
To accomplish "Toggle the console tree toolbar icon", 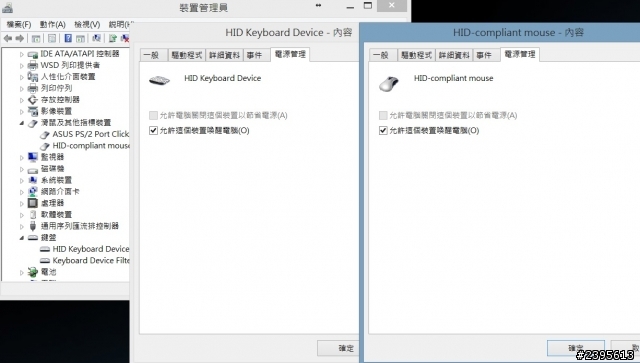I will (36, 38).
